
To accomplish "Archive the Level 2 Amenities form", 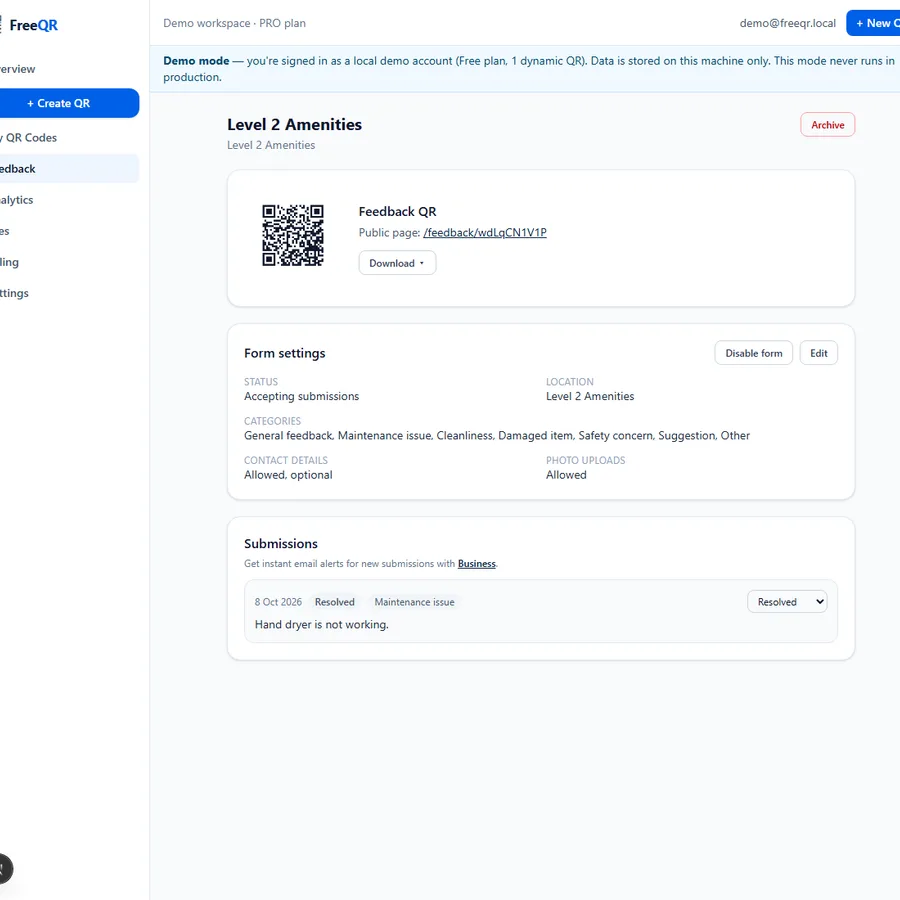I will click(827, 125).
